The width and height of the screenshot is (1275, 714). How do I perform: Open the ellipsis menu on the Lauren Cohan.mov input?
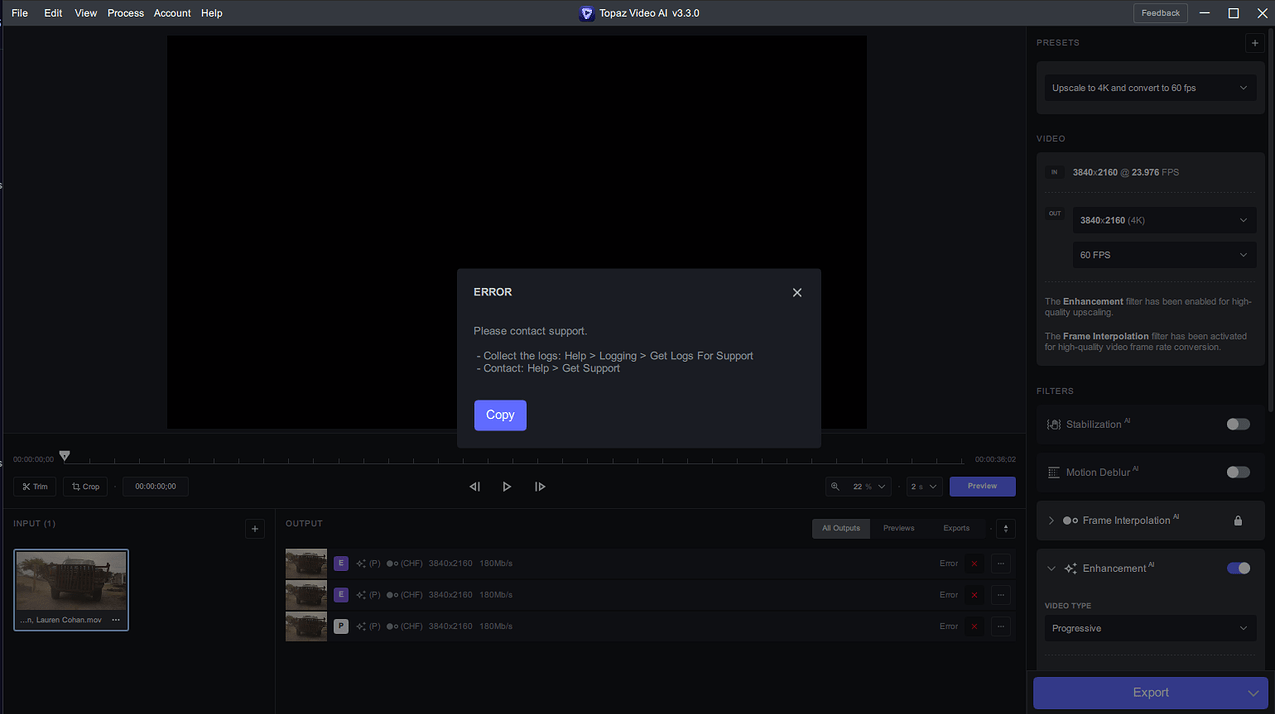click(x=116, y=620)
